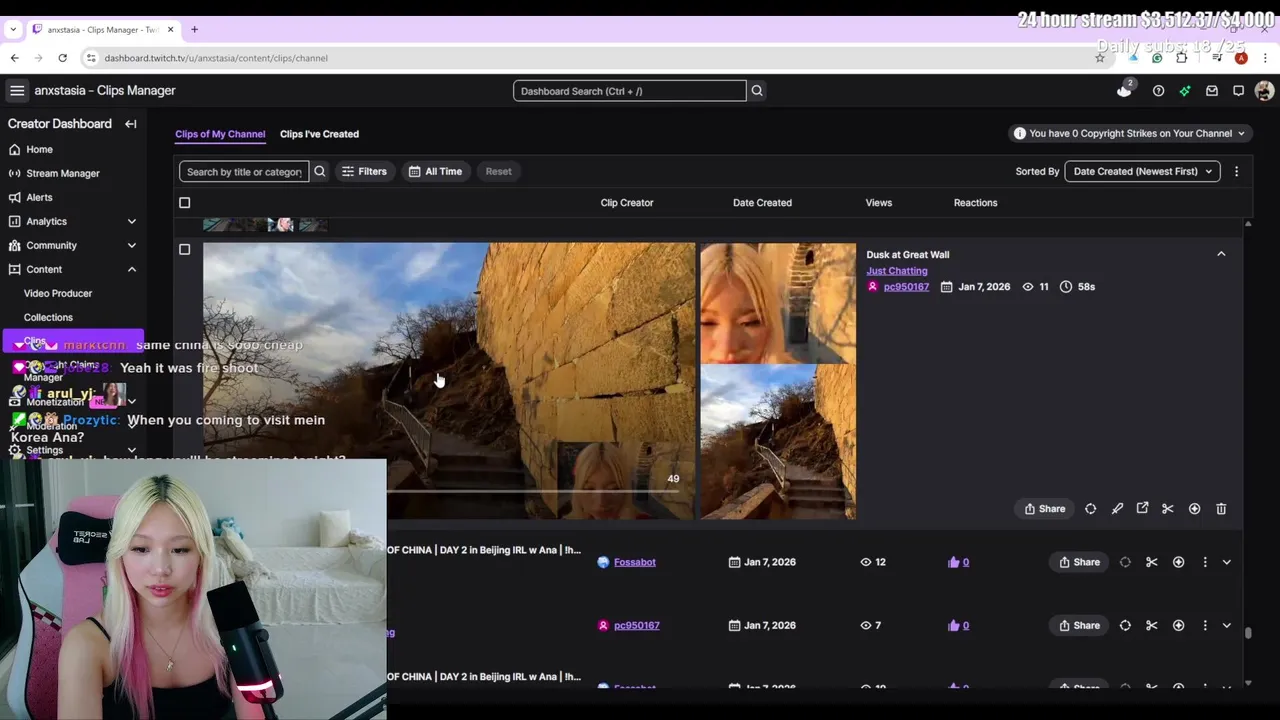Open Video Producer under Content
This screenshot has height=720, width=1280.
(58, 293)
